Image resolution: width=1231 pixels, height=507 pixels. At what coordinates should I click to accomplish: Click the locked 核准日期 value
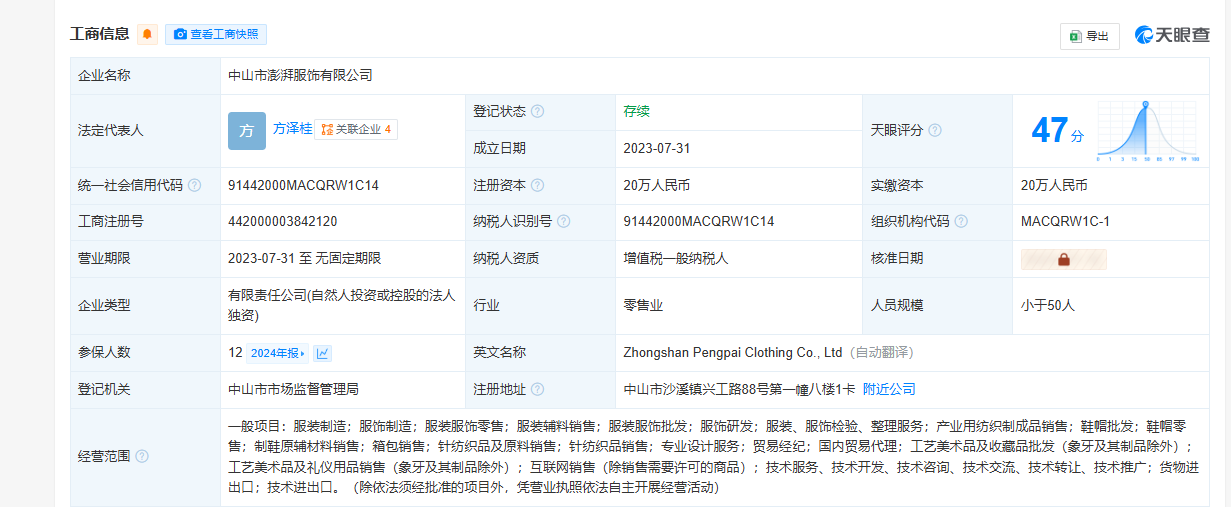pos(1064,259)
